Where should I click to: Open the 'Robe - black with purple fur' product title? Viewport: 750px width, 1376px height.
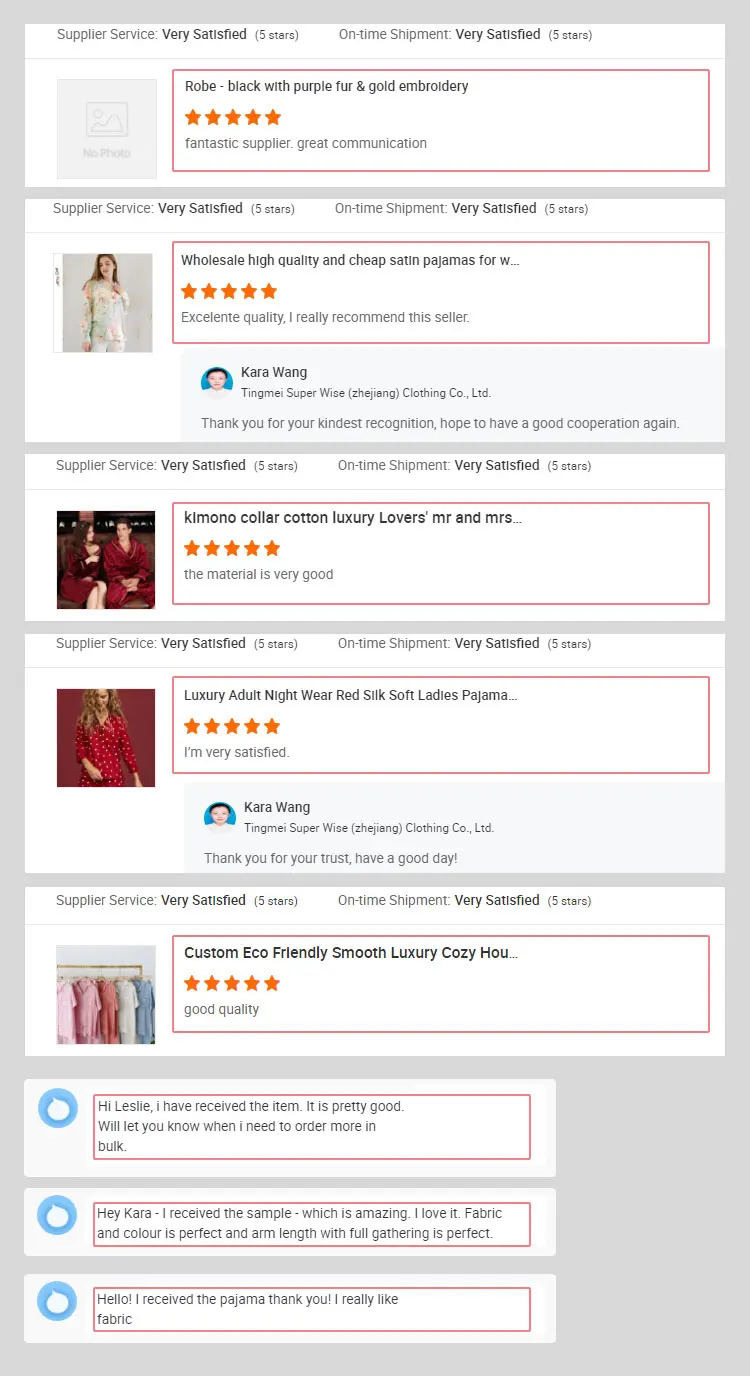coord(326,86)
